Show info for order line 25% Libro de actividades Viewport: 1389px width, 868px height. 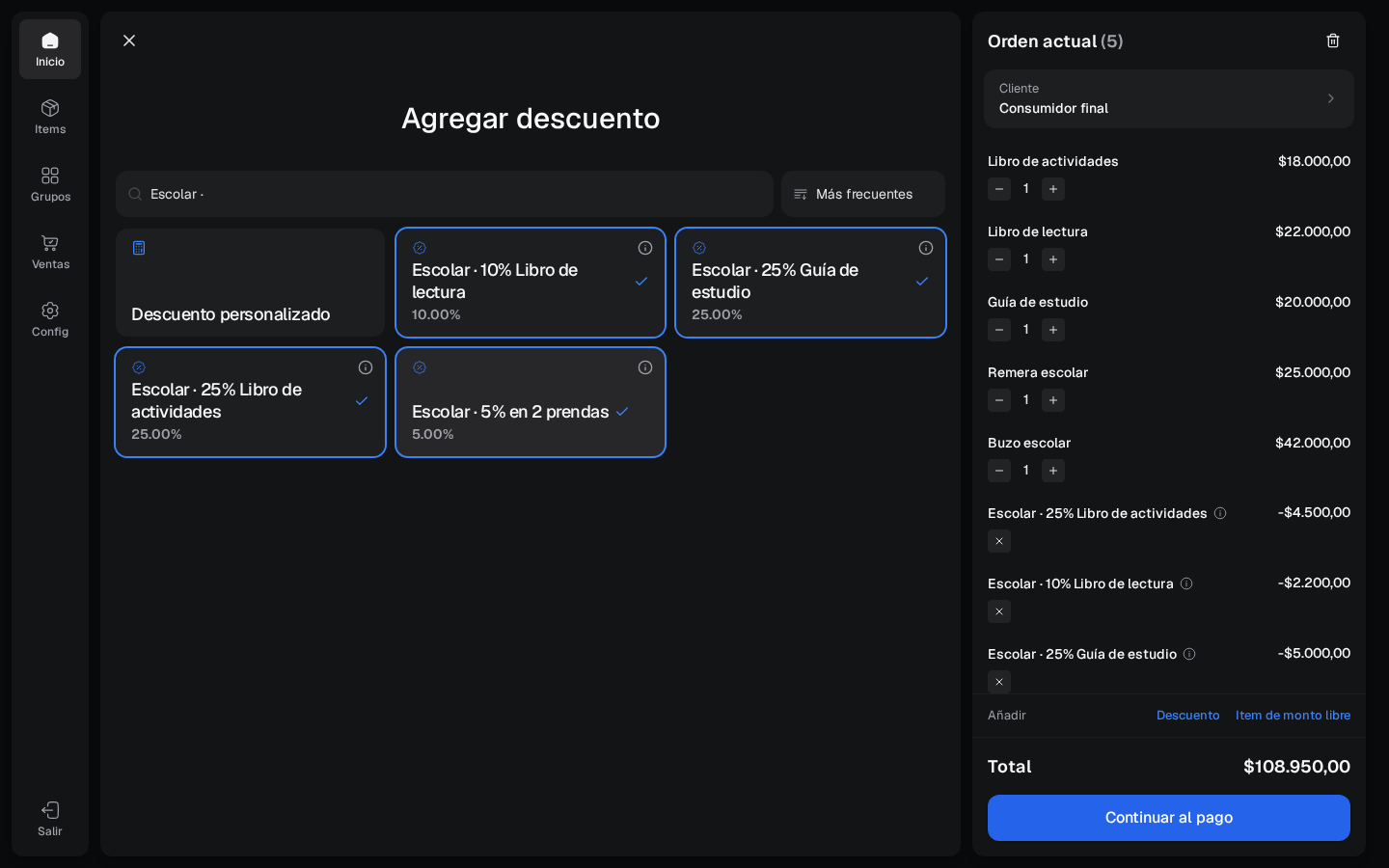tap(1220, 513)
